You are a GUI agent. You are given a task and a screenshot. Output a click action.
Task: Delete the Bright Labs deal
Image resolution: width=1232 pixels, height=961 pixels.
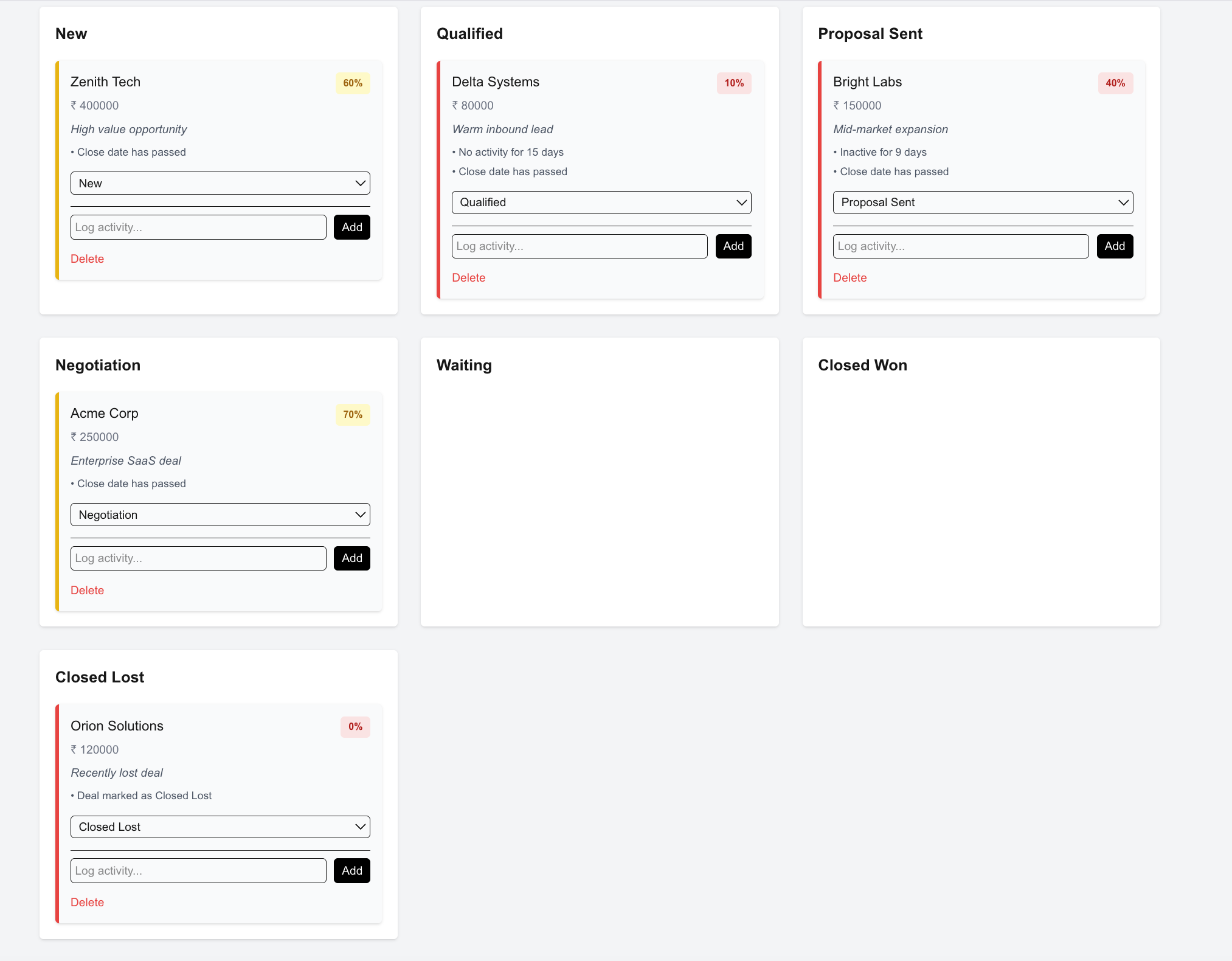point(850,277)
